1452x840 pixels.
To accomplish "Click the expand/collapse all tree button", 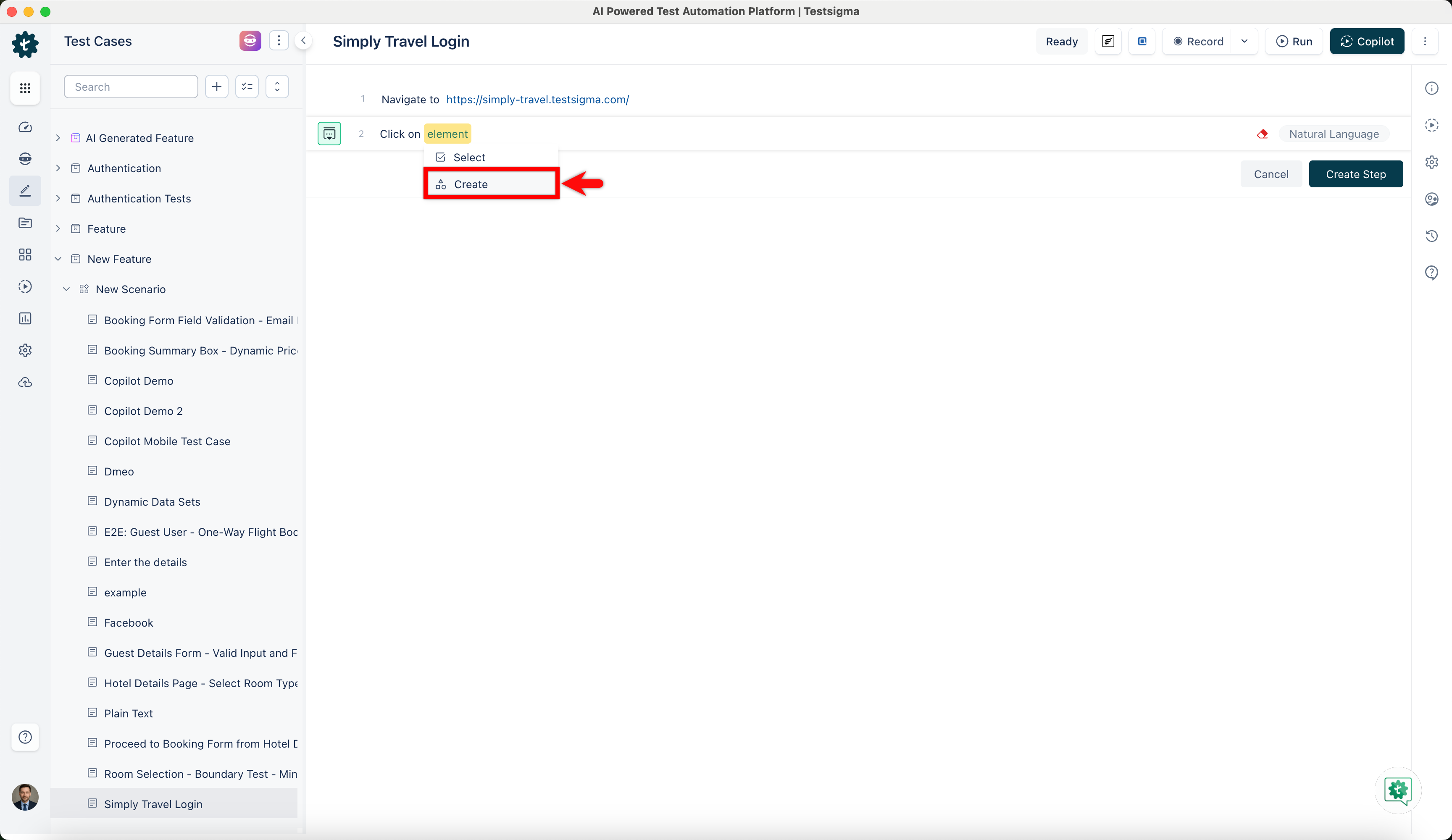I will (277, 87).
